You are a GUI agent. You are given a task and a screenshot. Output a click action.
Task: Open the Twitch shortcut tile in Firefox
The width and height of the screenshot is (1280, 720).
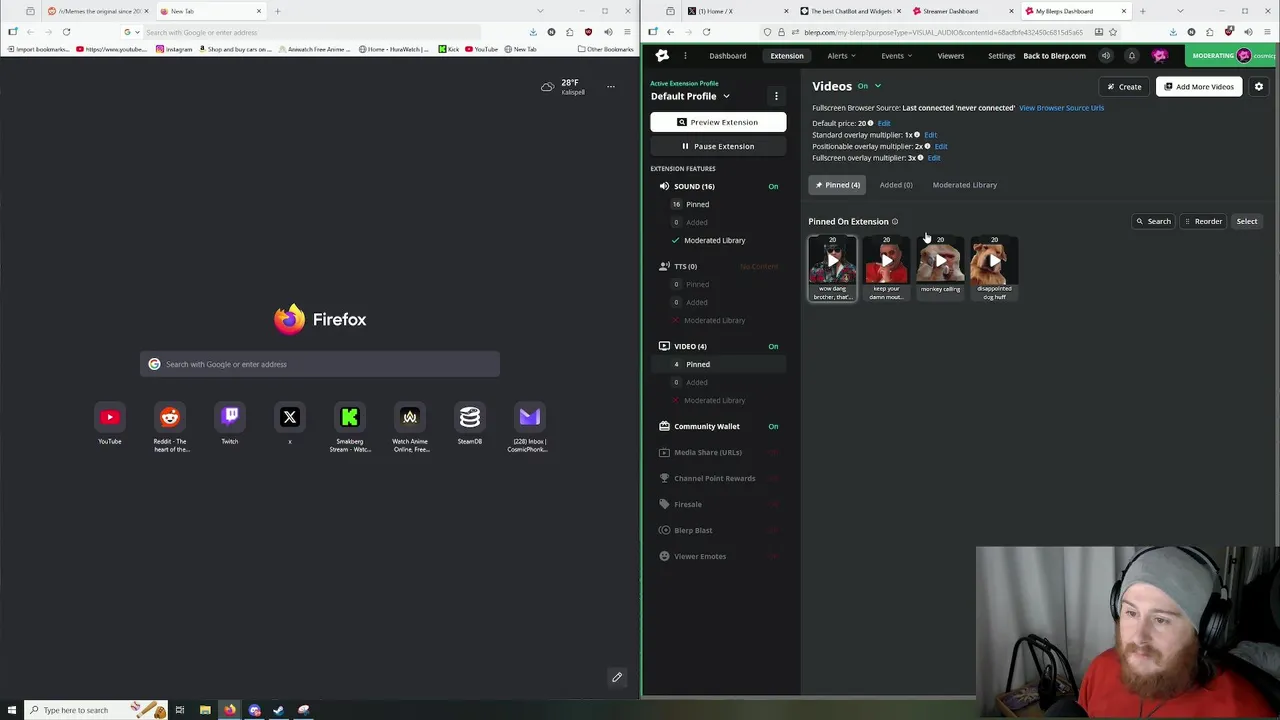230,417
